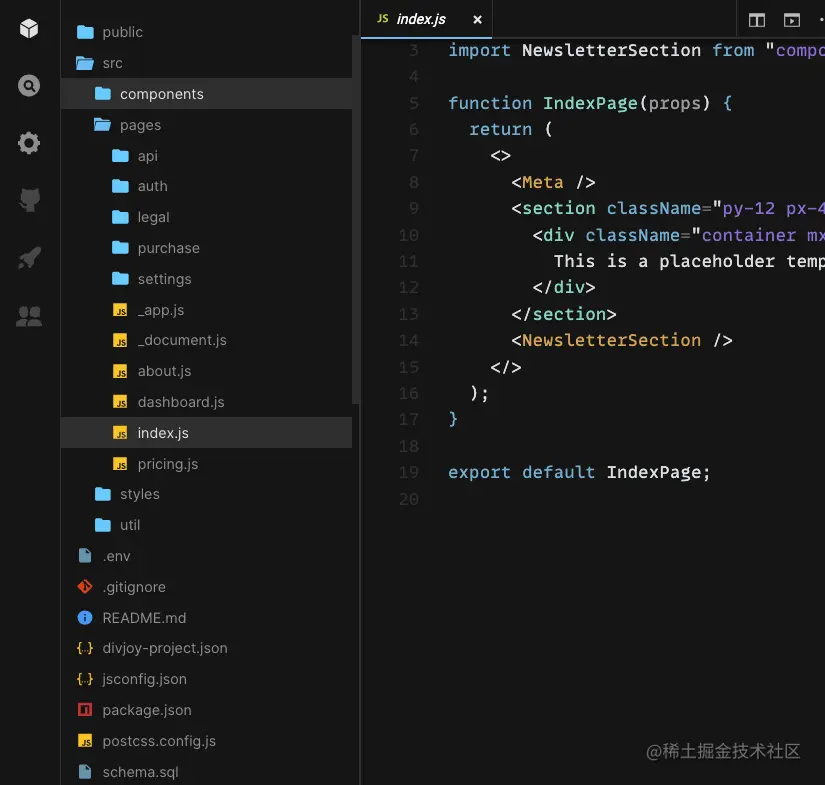Click the 'function IndexPage(props)' code line

(590, 103)
